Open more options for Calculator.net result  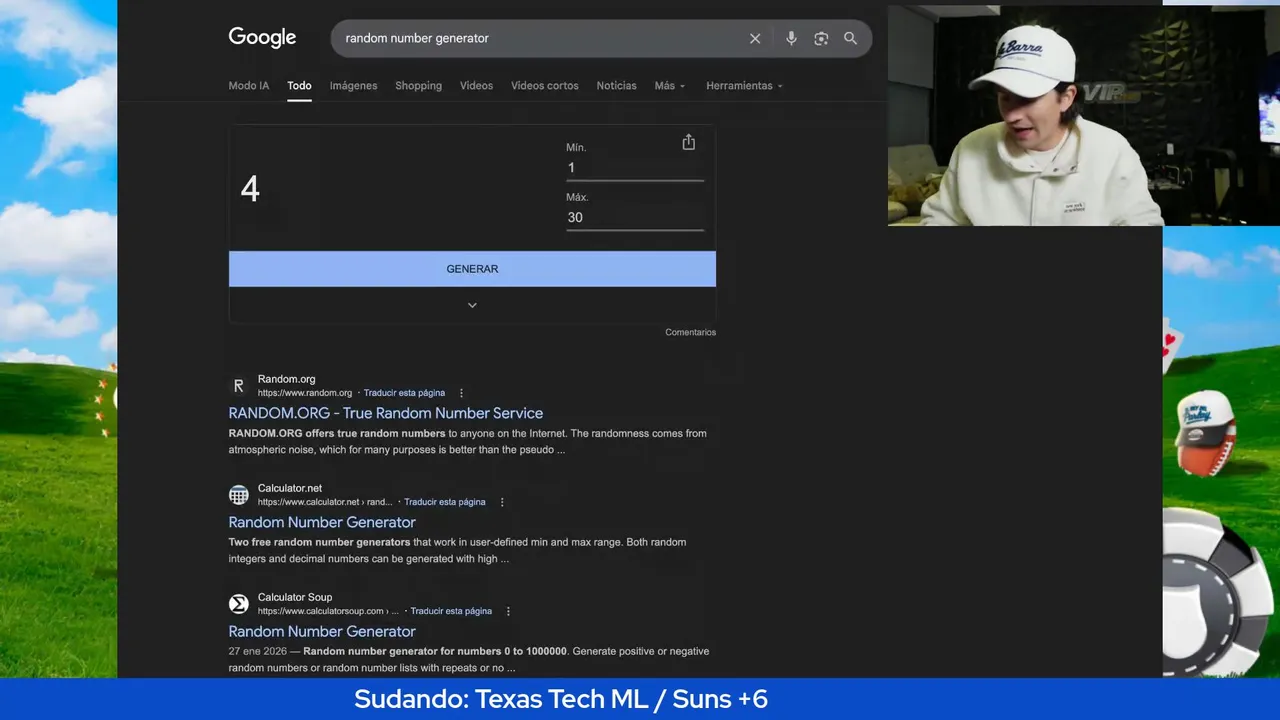502,502
